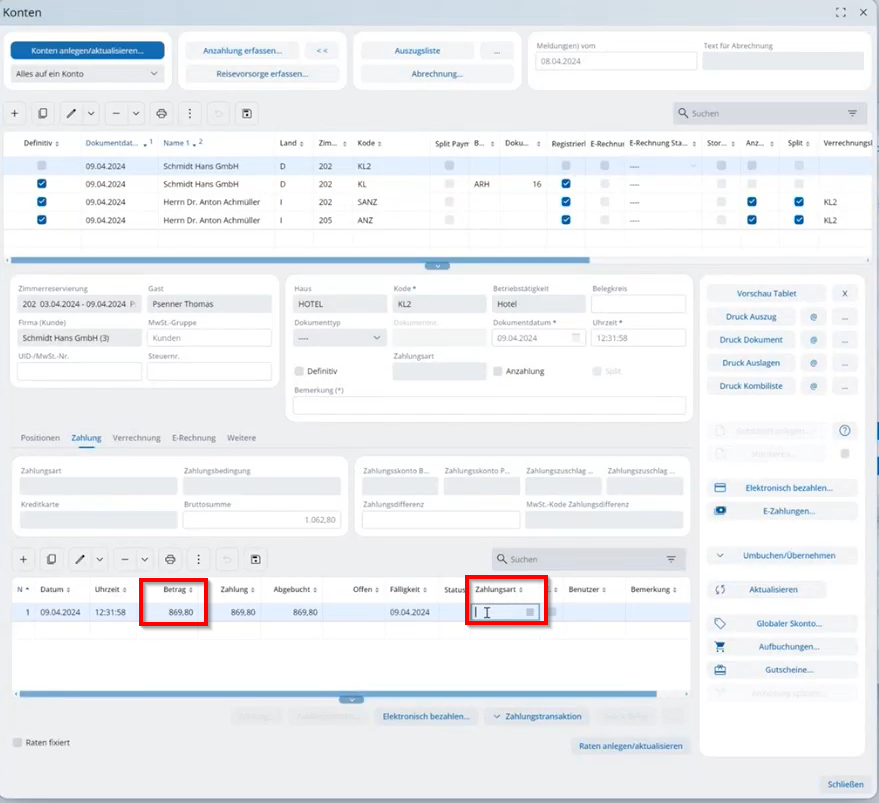Uncheck Definitiv for the ANZ row
Image resolution: width=879 pixels, height=803 pixels.
tap(42, 219)
